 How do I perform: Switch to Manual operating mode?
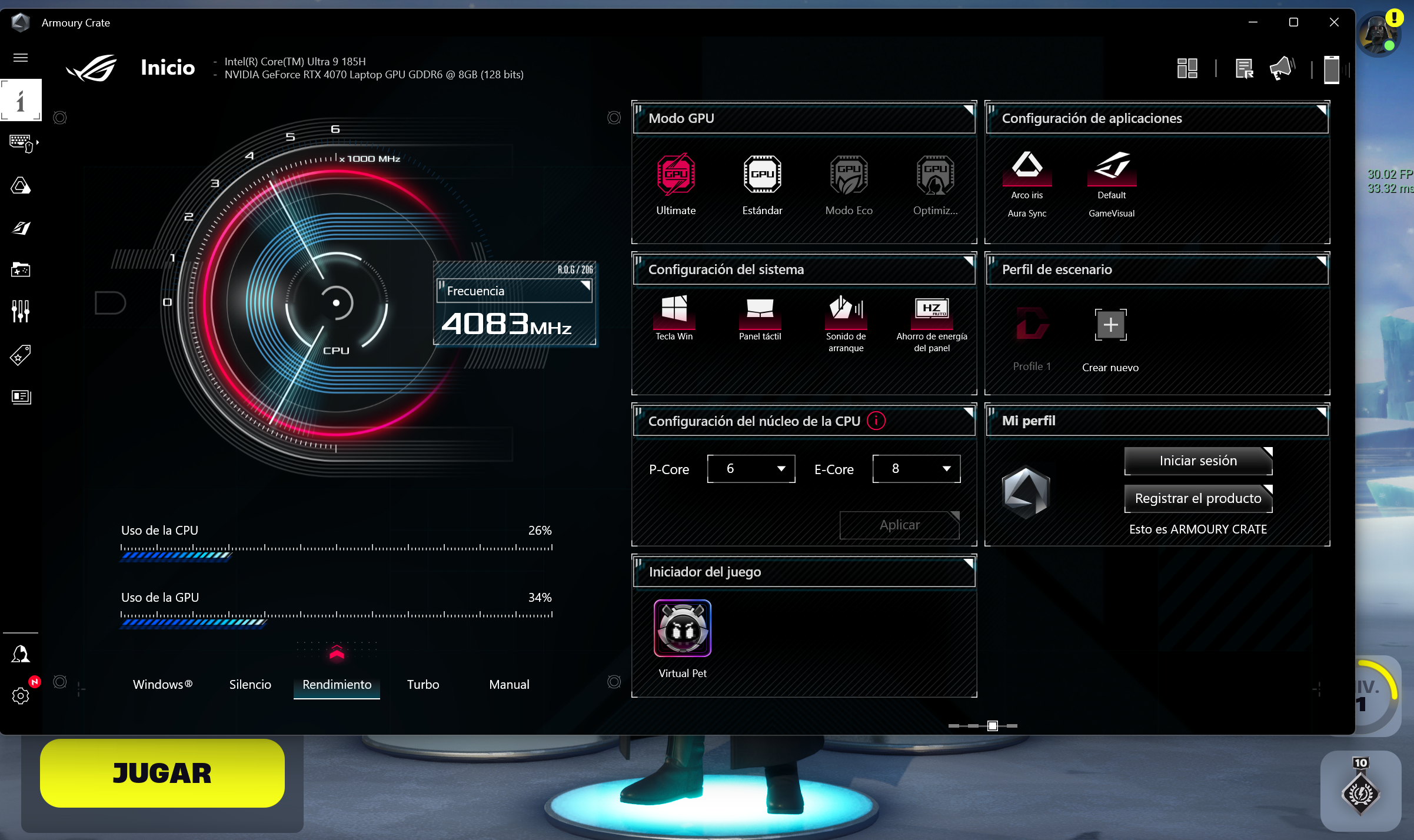click(x=509, y=684)
